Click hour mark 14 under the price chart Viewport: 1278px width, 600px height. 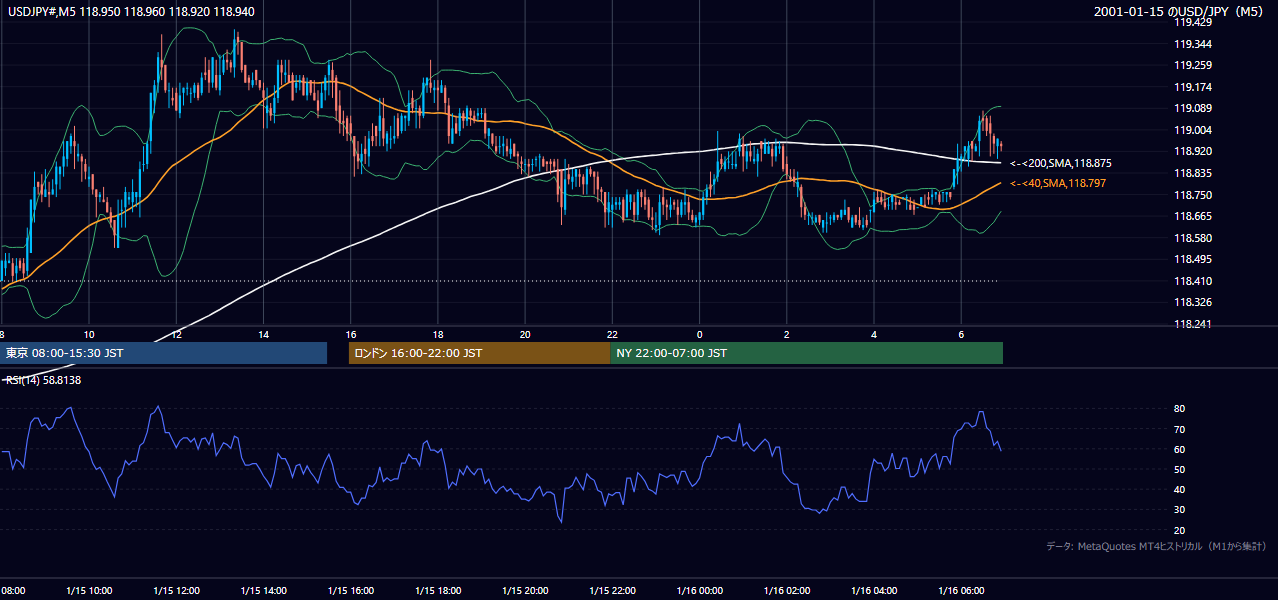(264, 334)
